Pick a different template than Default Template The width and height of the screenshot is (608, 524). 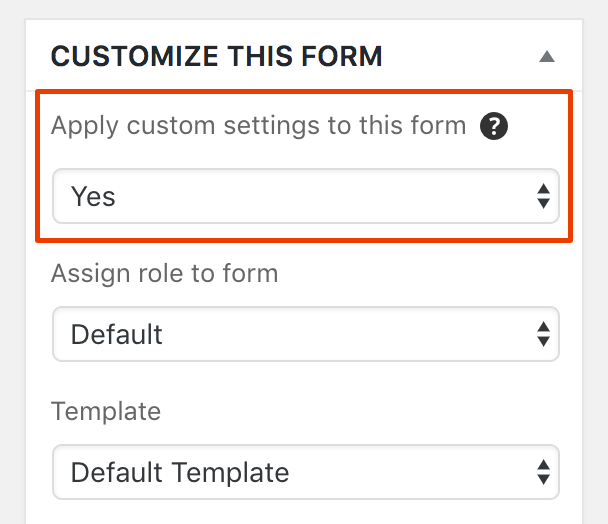[306, 472]
